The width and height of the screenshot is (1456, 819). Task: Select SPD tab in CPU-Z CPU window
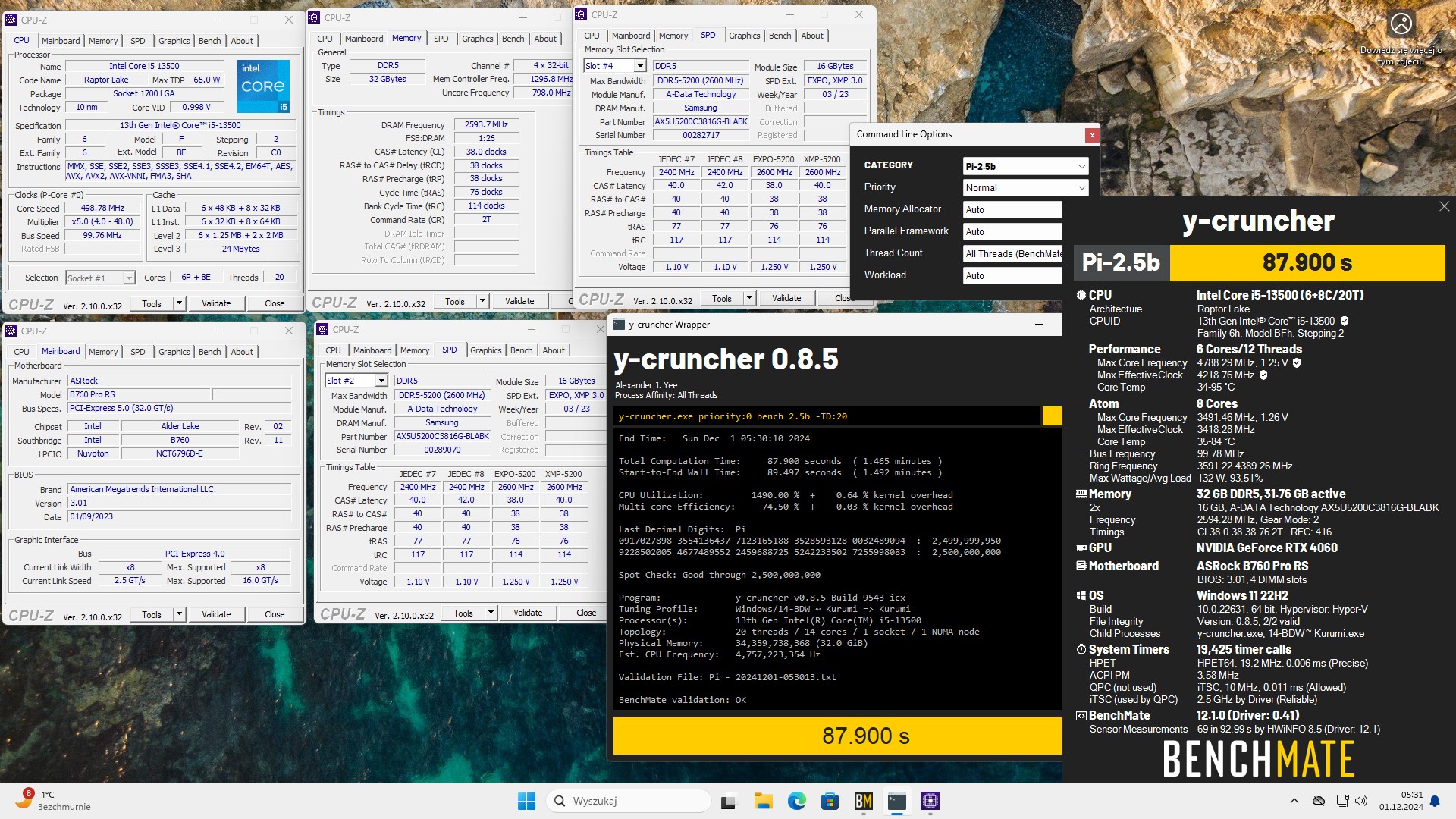(137, 41)
